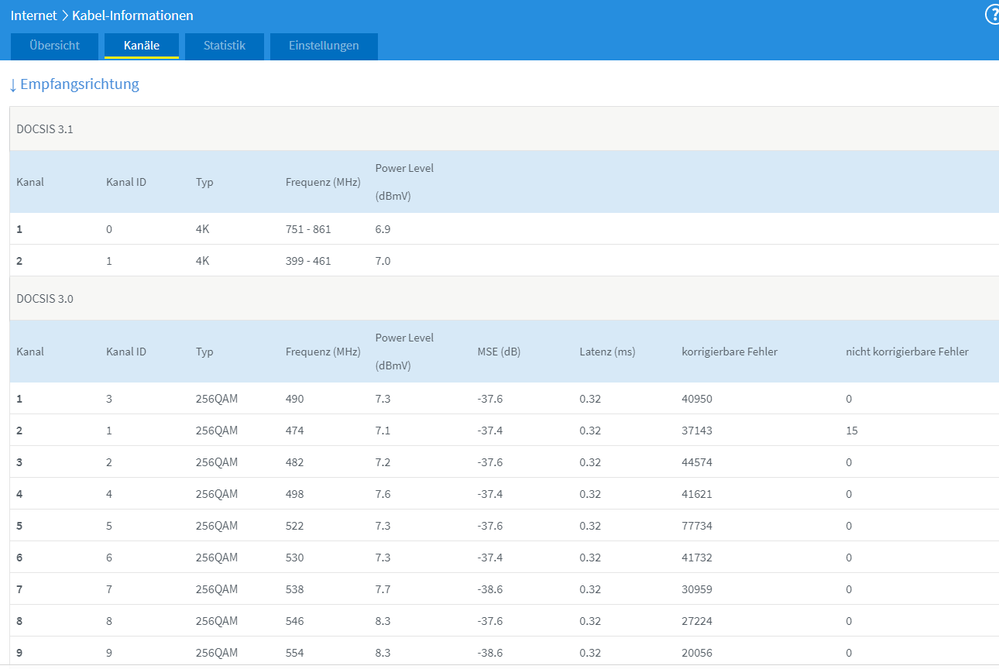999x669 pixels.
Task: Click the nicht korrigierbare Fehler column header
Action: (906, 352)
